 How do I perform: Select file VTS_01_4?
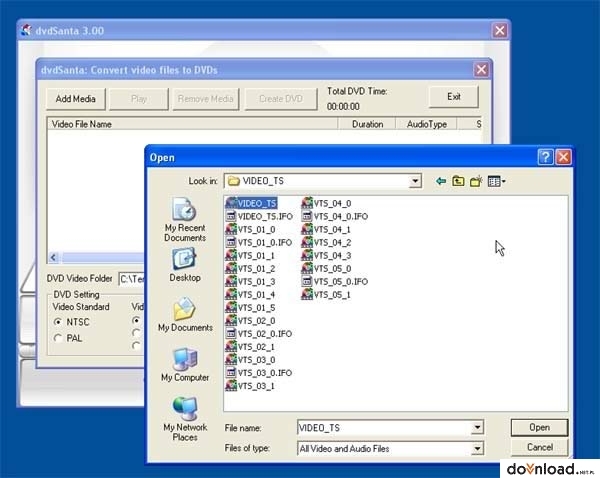pyautogui.click(x=250, y=295)
